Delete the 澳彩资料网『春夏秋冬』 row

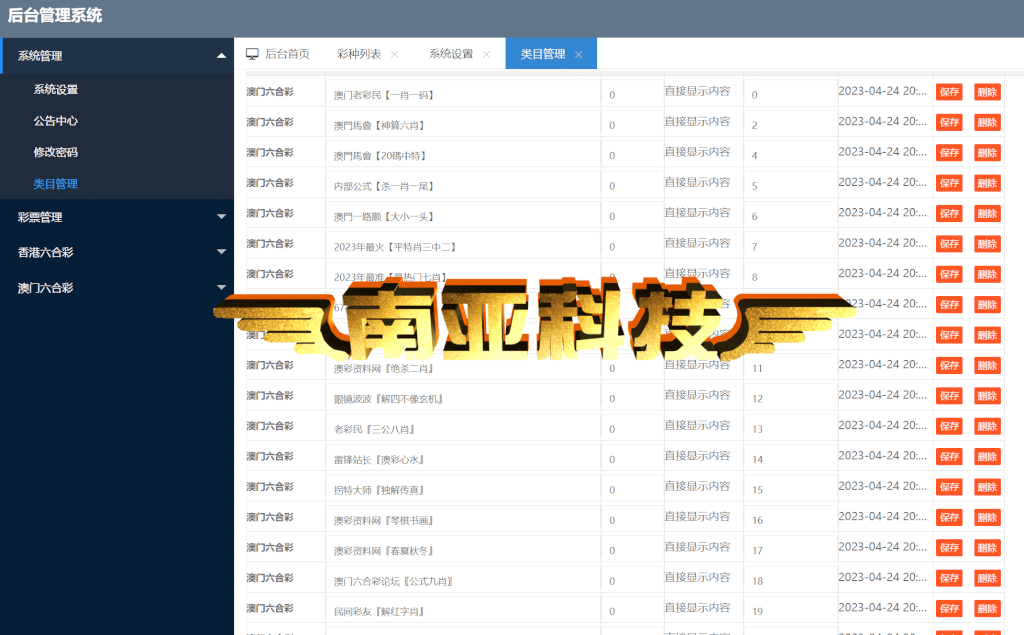tap(987, 547)
